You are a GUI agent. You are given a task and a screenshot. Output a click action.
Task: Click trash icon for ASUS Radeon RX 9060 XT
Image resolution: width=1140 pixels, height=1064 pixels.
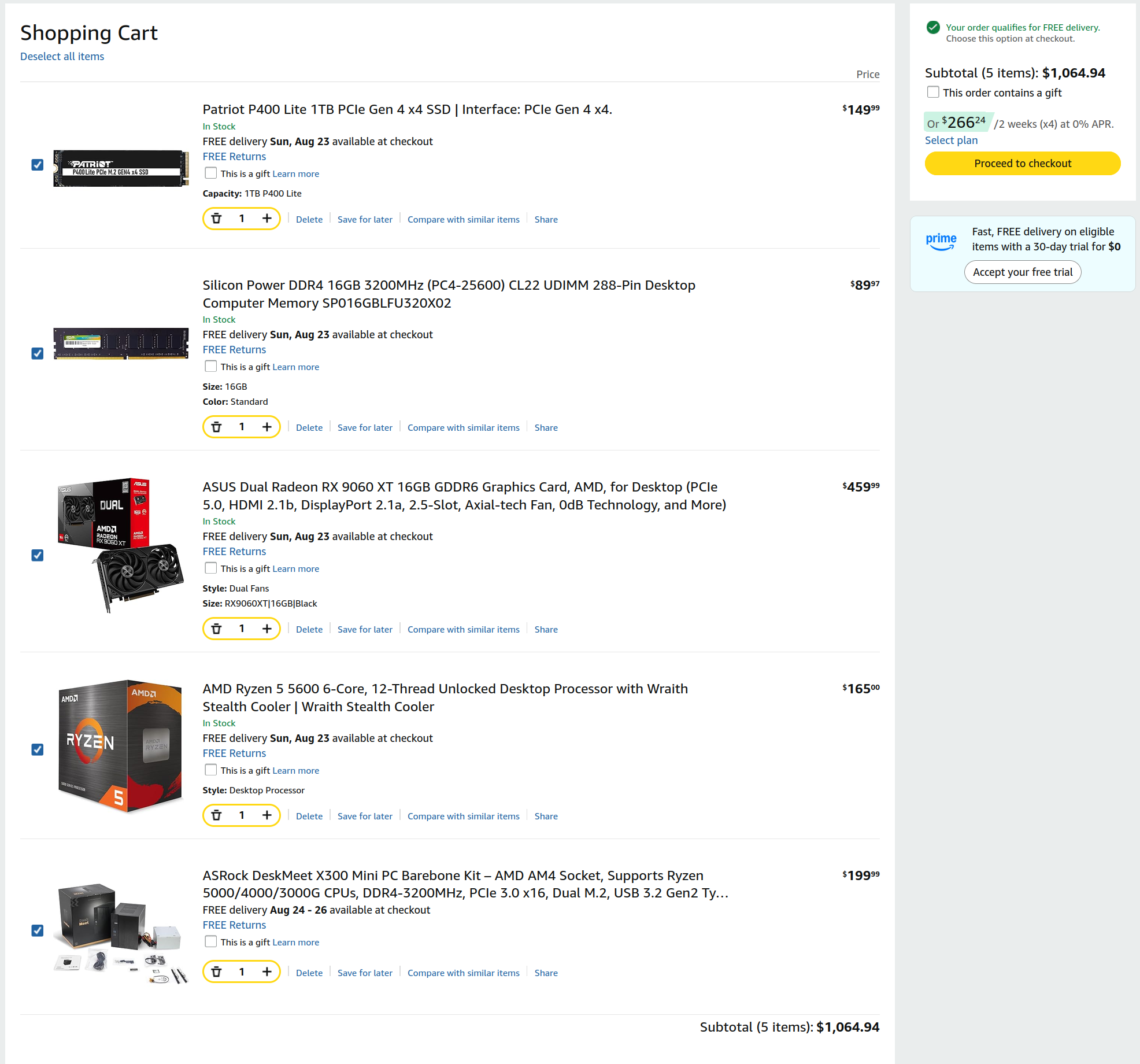coord(217,629)
